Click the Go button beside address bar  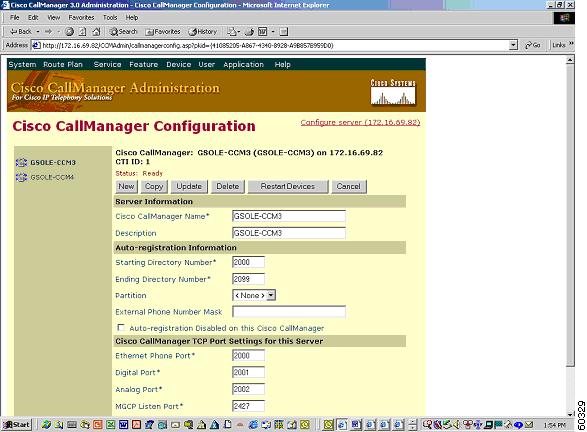pyautogui.click(x=533, y=45)
